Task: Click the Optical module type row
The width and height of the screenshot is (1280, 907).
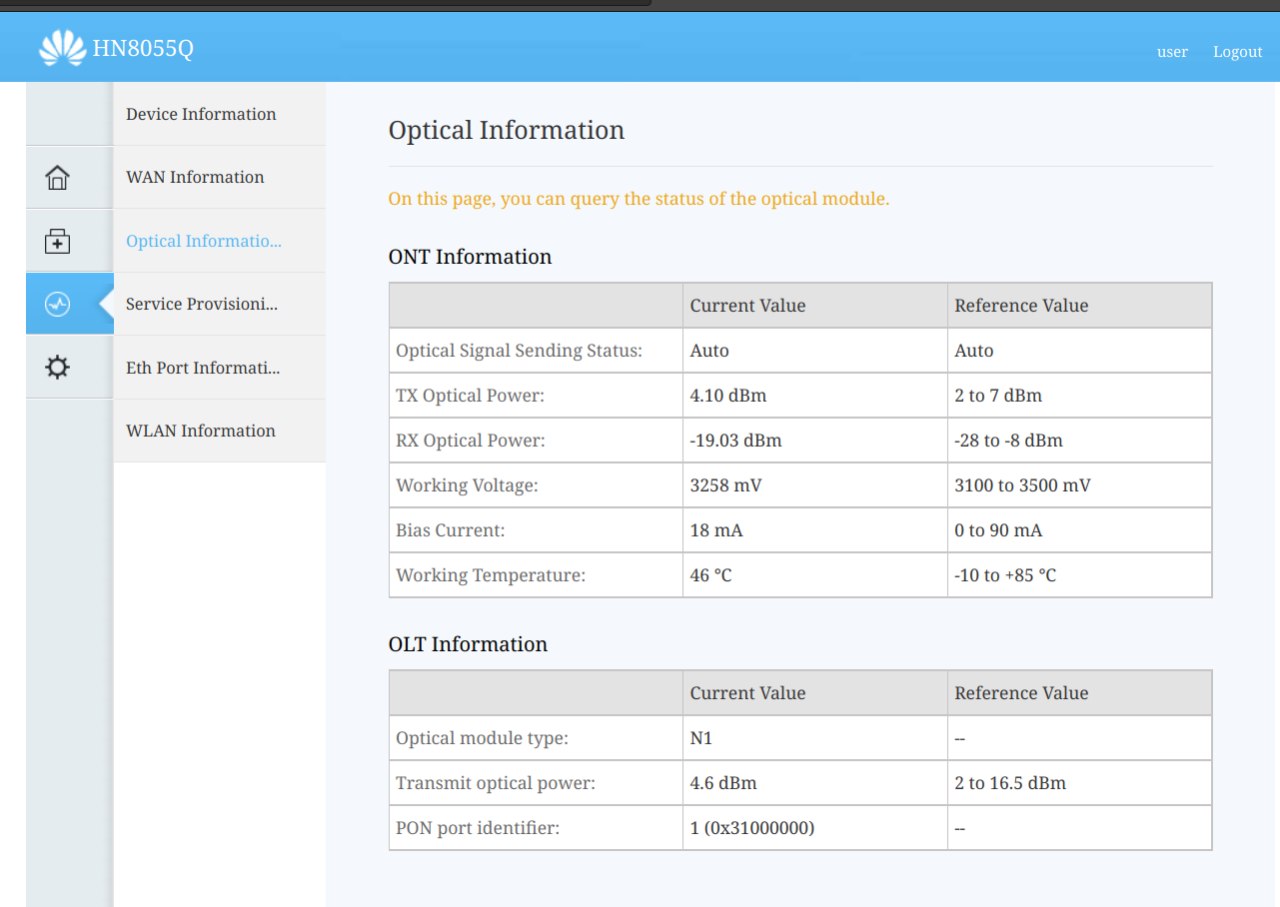Action: coord(800,738)
